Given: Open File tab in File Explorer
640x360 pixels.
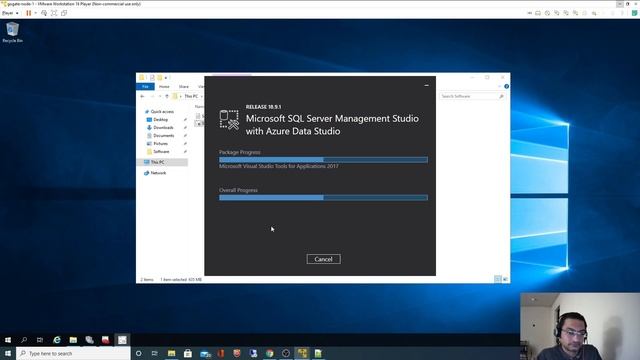Looking at the screenshot, I should tap(145, 87).
